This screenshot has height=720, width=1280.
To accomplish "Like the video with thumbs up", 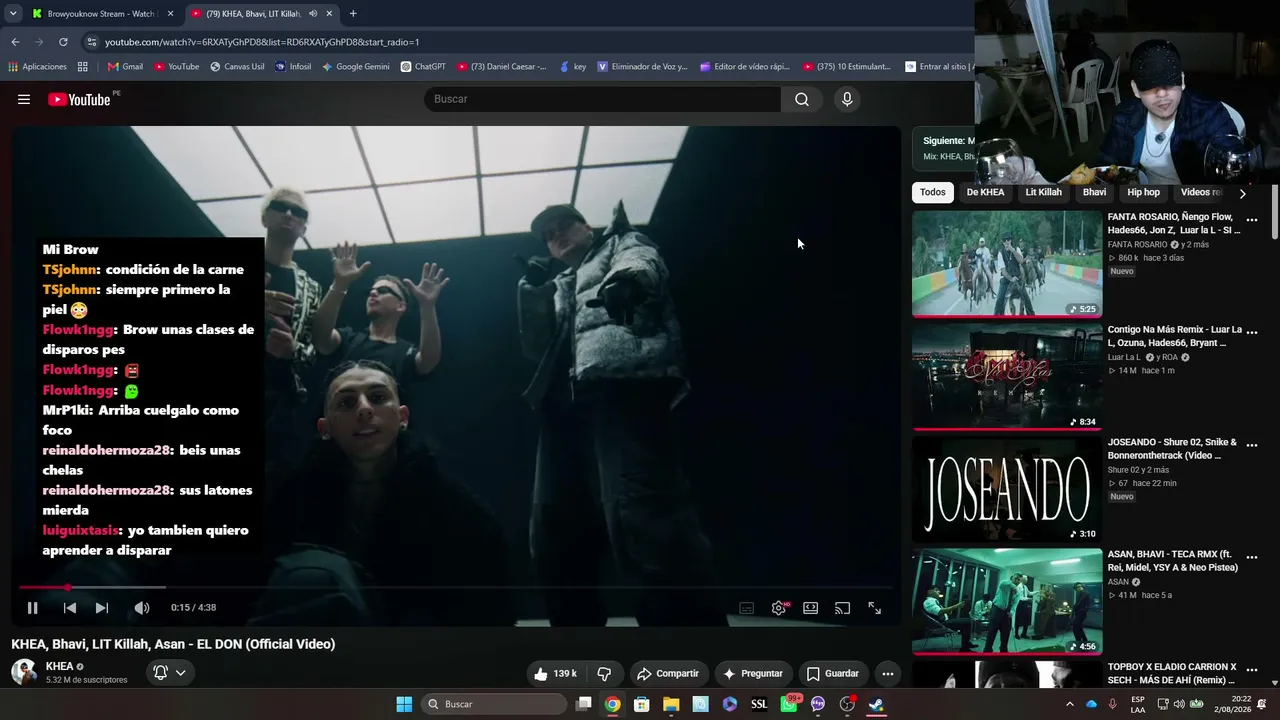I will (556, 674).
